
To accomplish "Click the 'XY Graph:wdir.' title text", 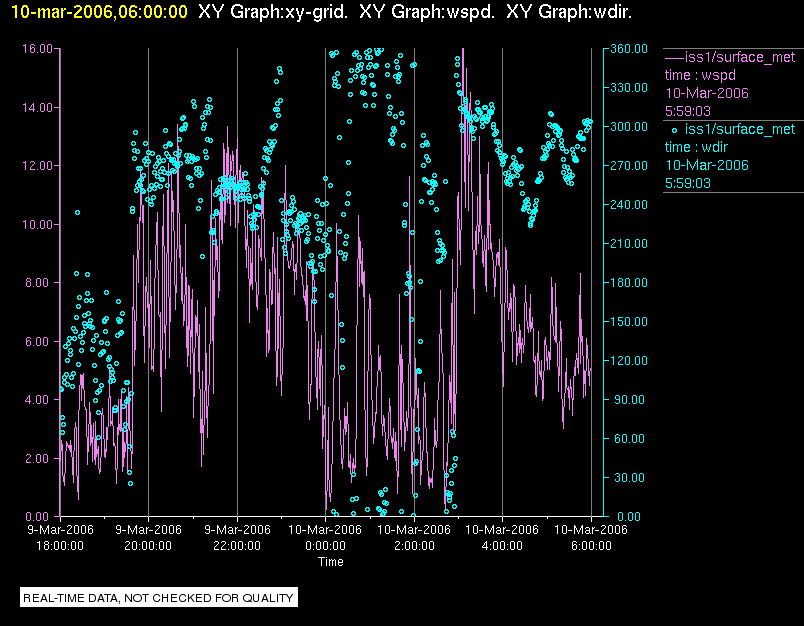I will 569,11.
